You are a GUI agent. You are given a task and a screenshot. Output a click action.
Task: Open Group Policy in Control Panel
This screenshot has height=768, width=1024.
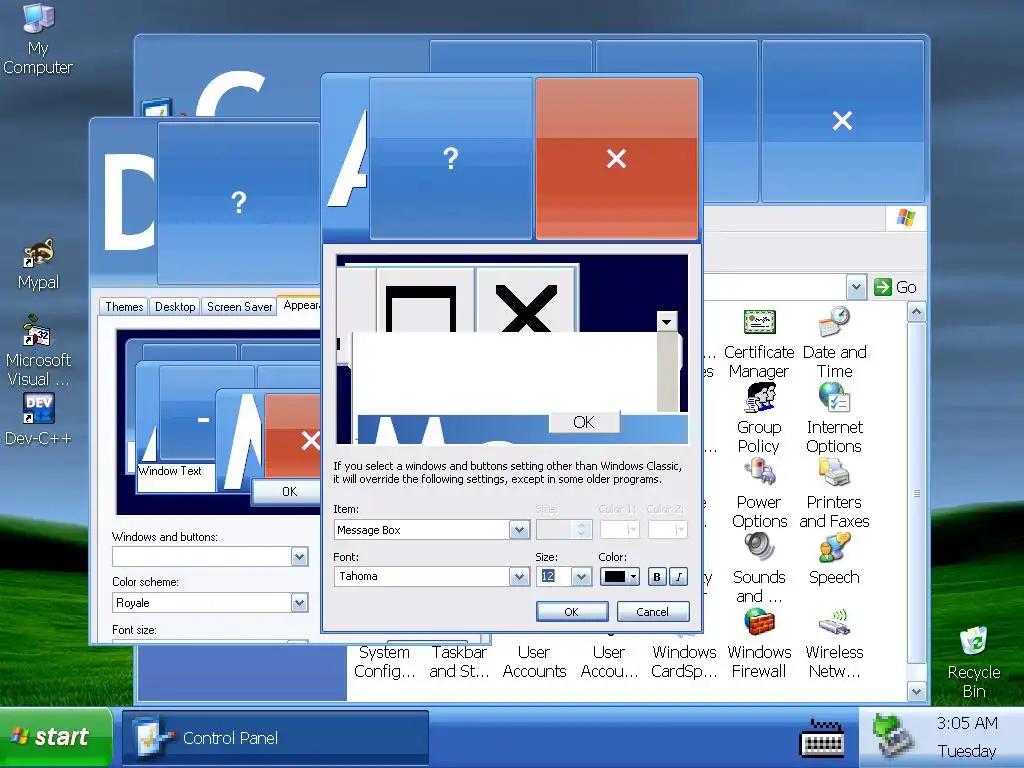click(x=759, y=419)
